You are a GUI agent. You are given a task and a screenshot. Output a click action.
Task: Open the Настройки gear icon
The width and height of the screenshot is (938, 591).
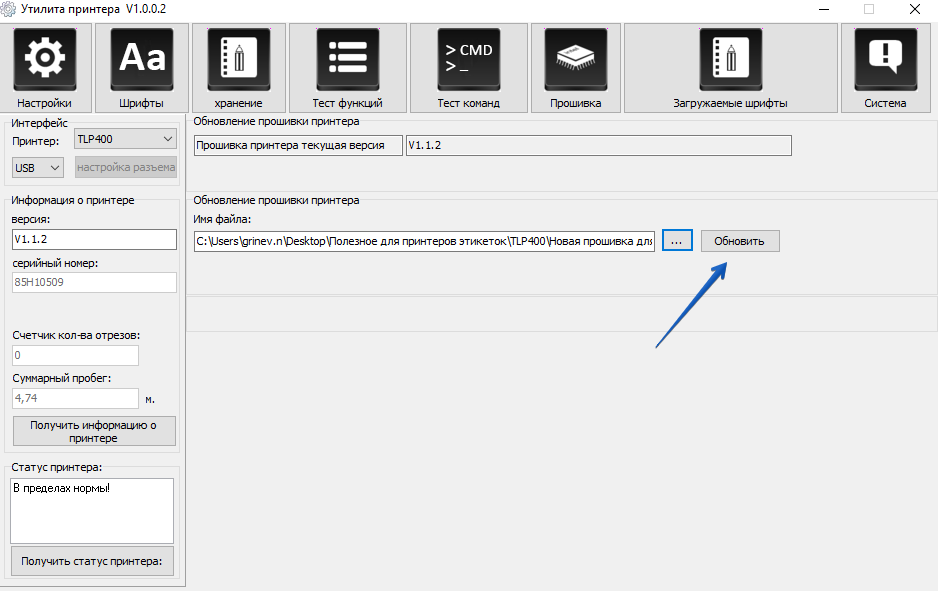(45, 60)
